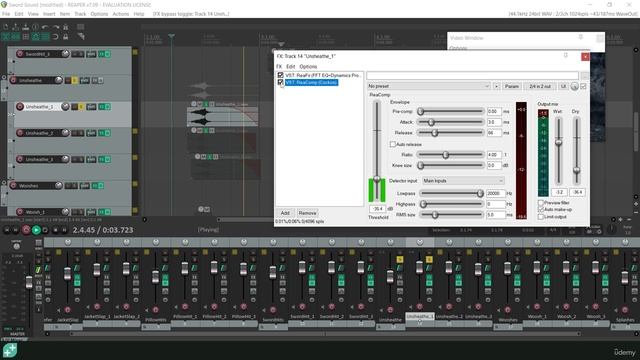The image size is (640, 360).
Task: Click the Save Project toolbar icon
Action: [26, 27]
